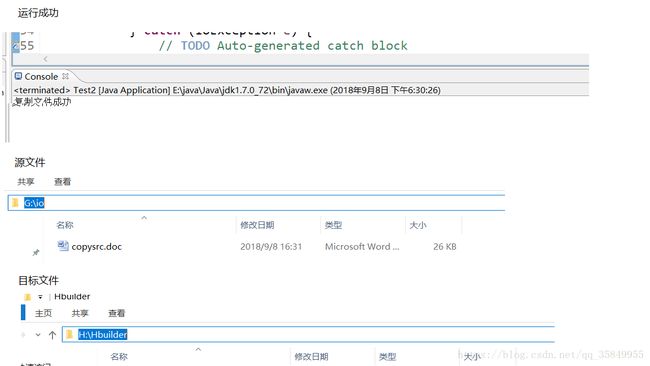Image resolution: width=650 pixels, height=366 pixels.
Task: Sort by 类型 column in G:\io window
Action: [333, 225]
